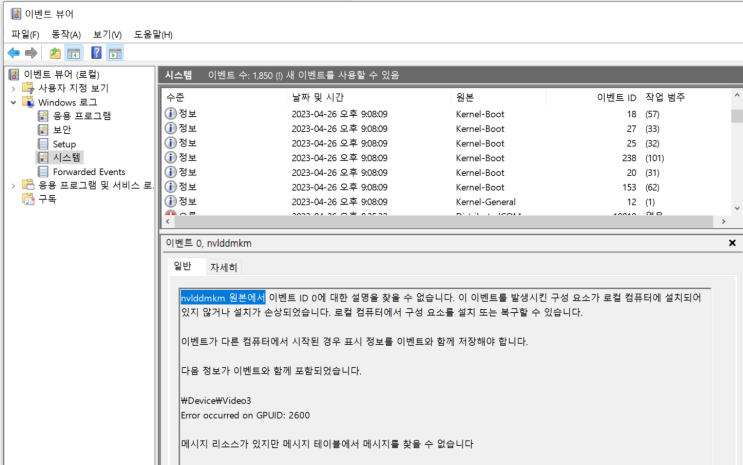Click the Up one level folder icon
This screenshot has width=743, height=465.
[55, 53]
